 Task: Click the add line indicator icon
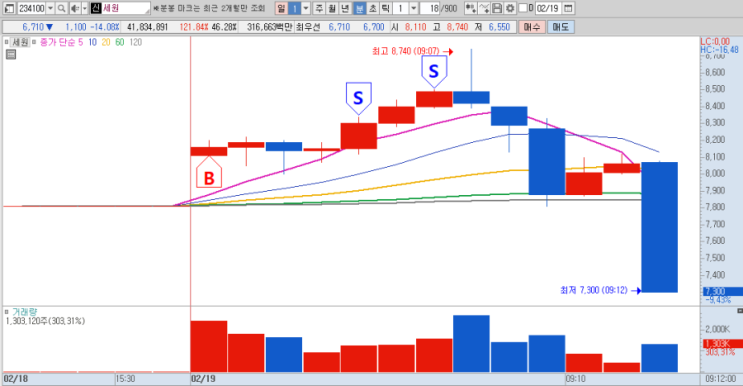pyautogui.click(x=484, y=8)
